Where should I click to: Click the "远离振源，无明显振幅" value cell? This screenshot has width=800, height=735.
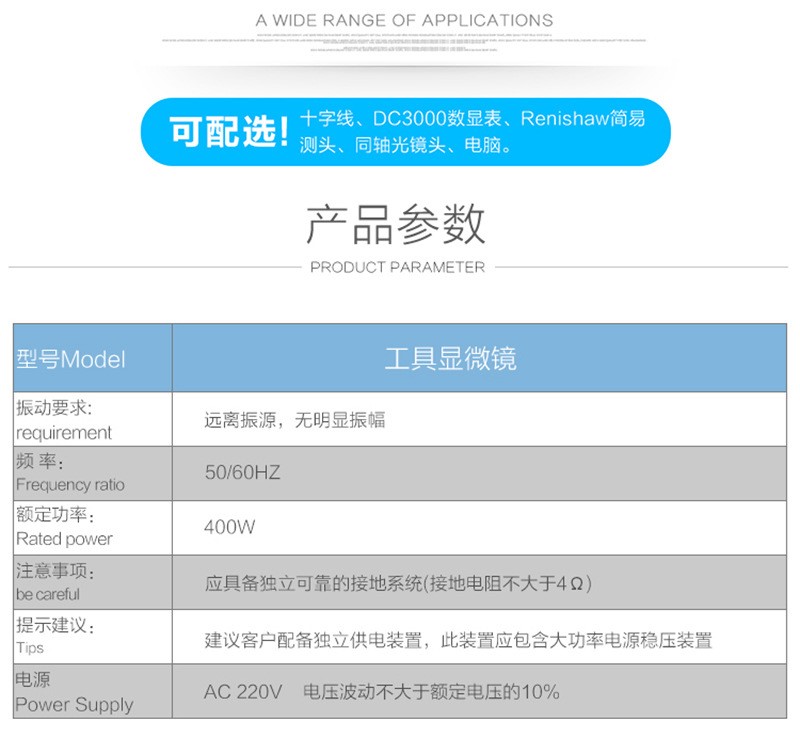(295, 420)
